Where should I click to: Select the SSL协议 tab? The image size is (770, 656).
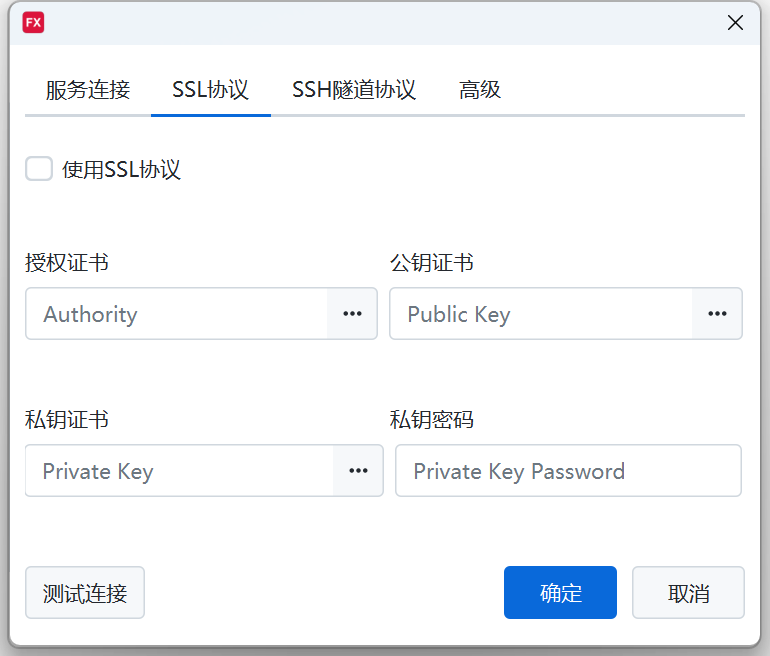point(210,90)
